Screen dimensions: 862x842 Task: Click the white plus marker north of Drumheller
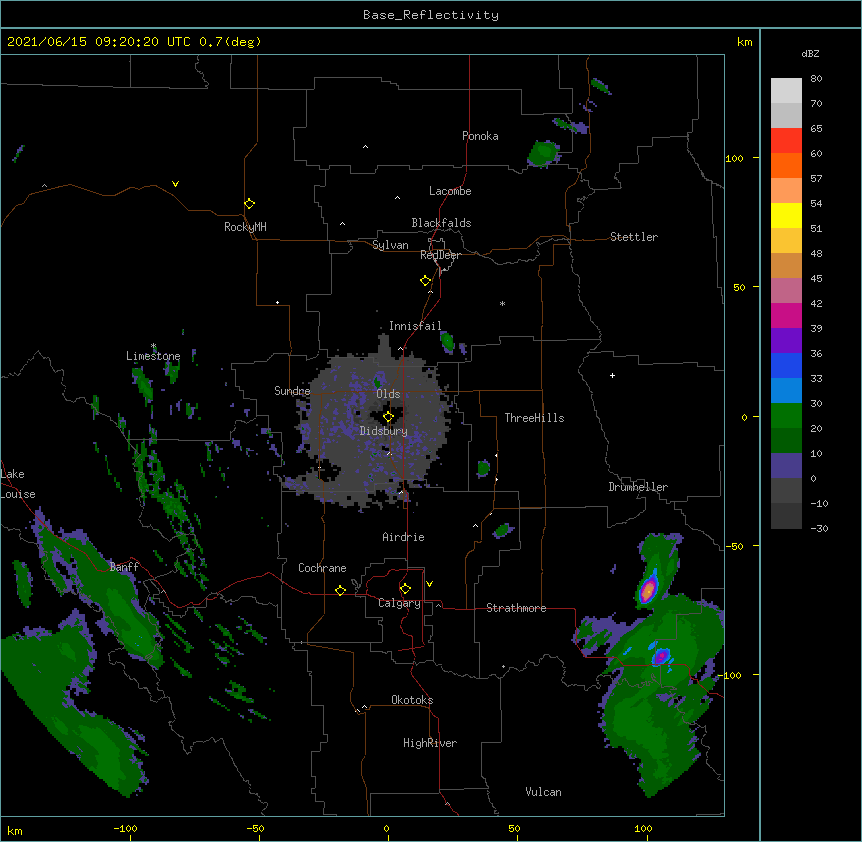pyautogui.click(x=612, y=375)
